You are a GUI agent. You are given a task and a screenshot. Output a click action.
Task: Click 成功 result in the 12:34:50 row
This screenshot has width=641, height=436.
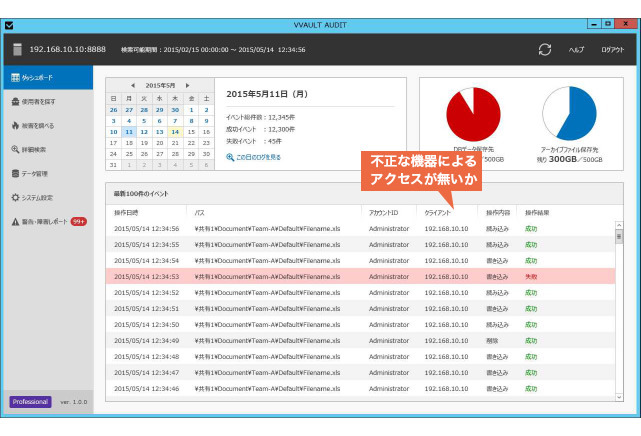[531, 324]
